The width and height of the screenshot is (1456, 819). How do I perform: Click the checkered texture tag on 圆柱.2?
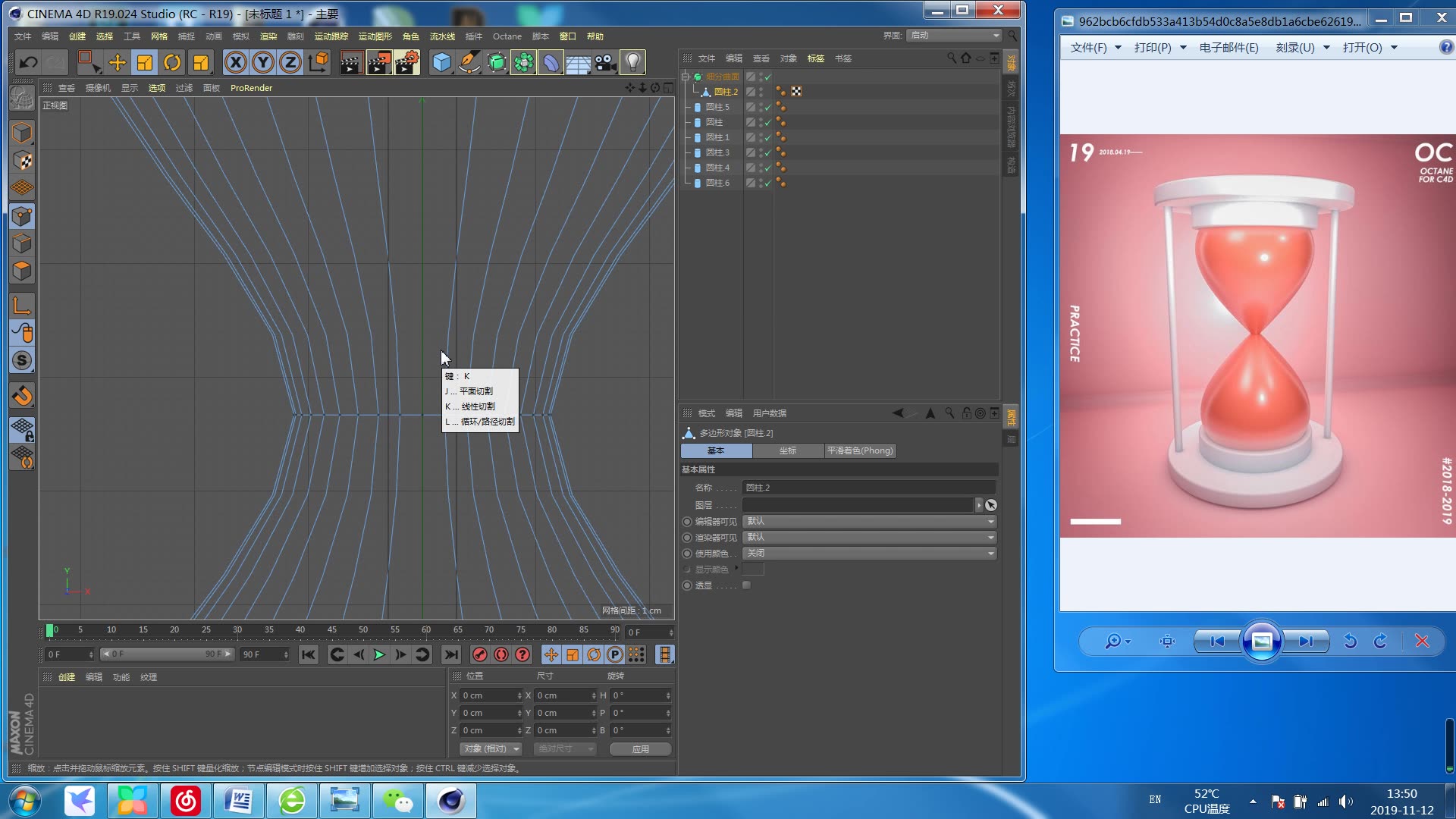795,91
